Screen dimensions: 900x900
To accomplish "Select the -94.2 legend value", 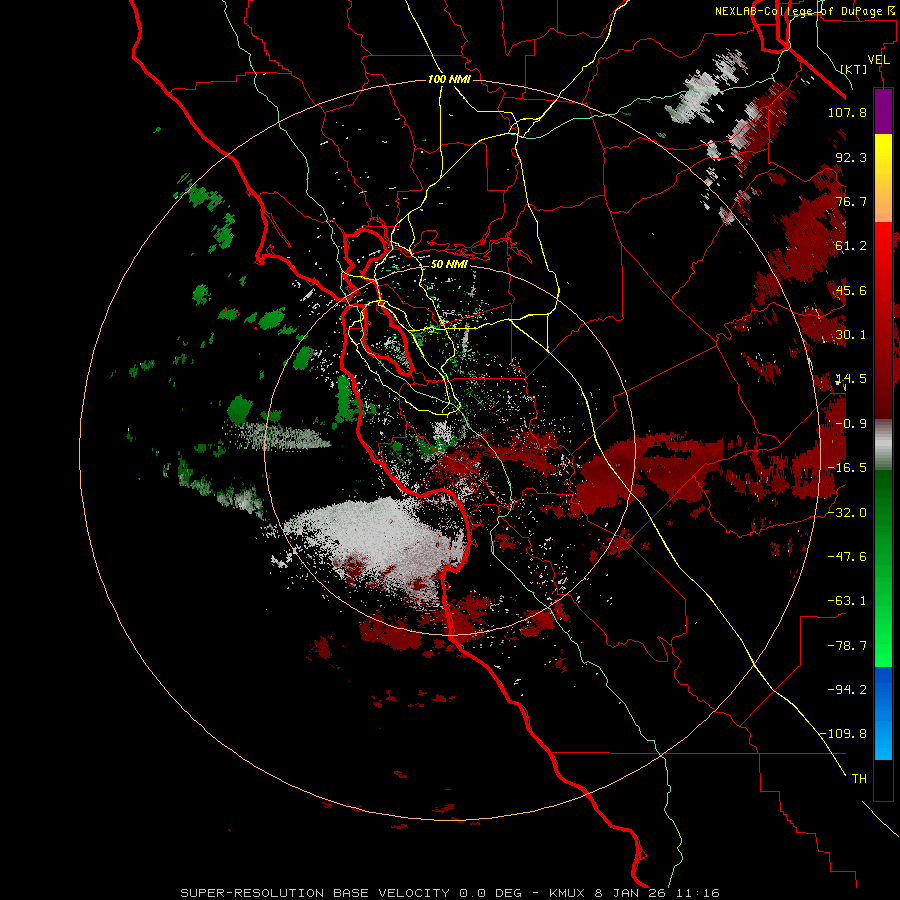I will point(847,690).
